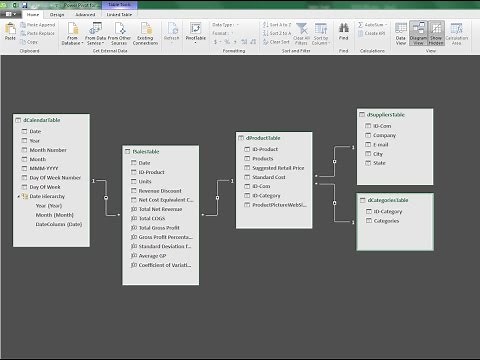Screen dimensions: 480x360
Task: Select relationship line to dSuppliersTable
Action: pos(334,162)
